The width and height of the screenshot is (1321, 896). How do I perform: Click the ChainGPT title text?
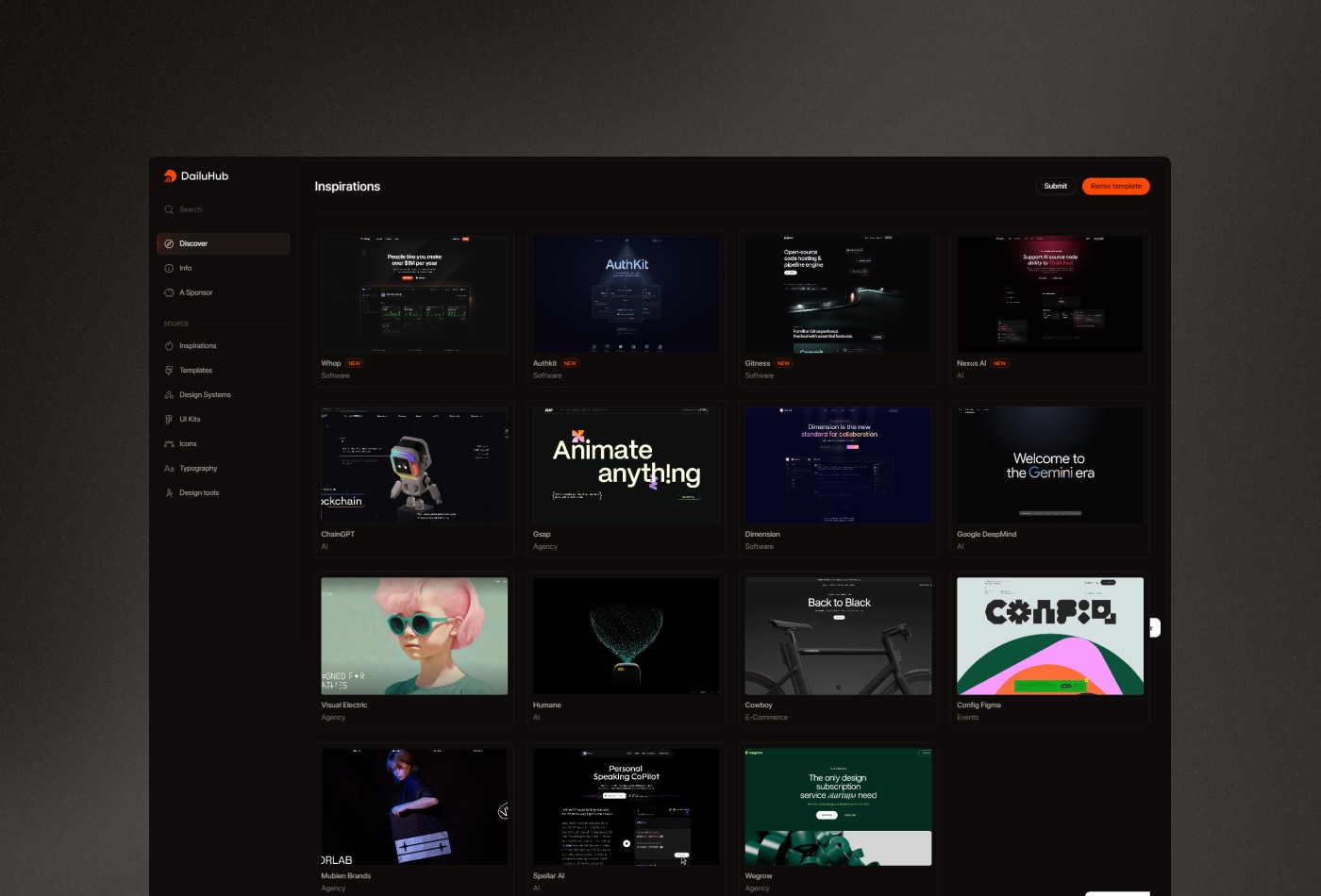pyautogui.click(x=338, y=534)
